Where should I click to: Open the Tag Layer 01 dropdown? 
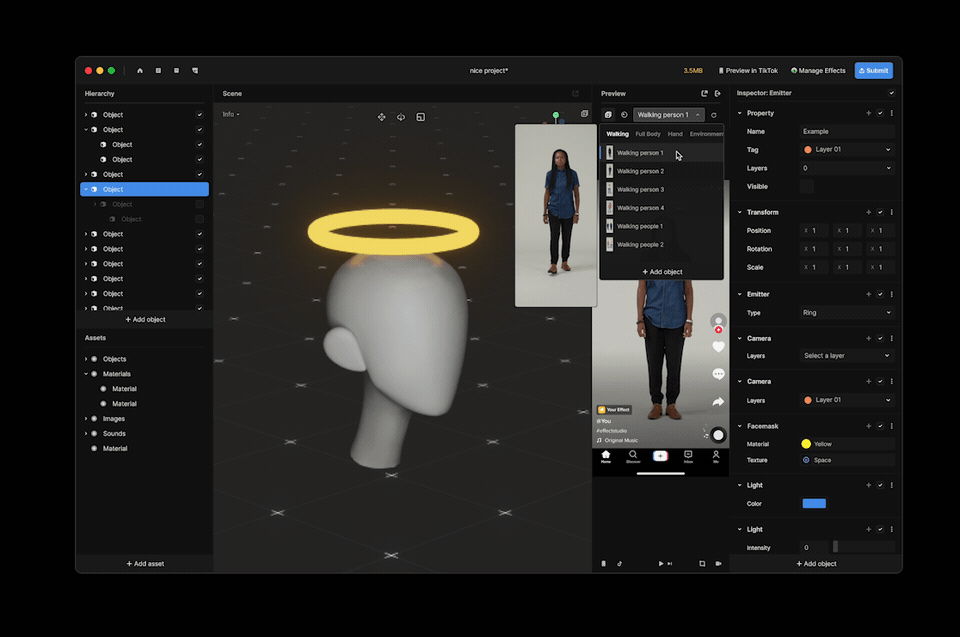point(847,149)
